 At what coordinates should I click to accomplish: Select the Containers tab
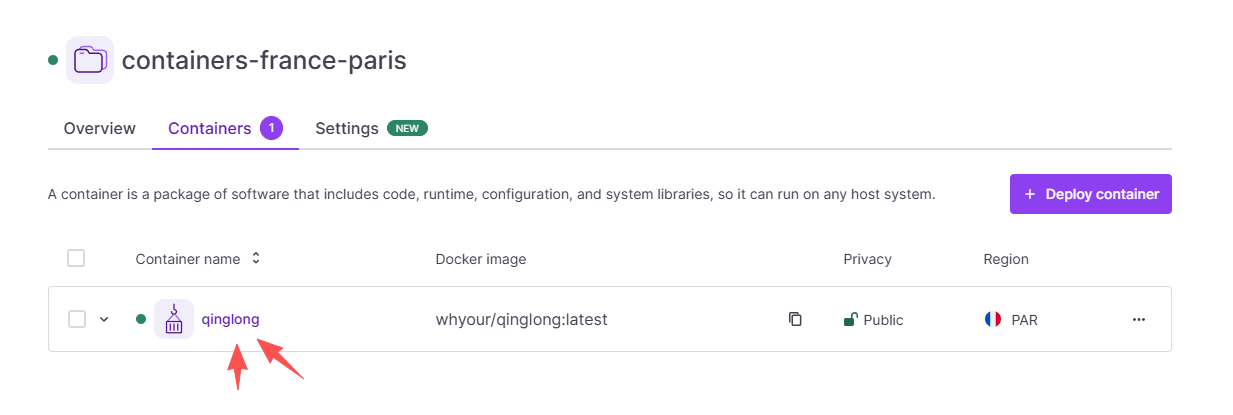(209, 129)
